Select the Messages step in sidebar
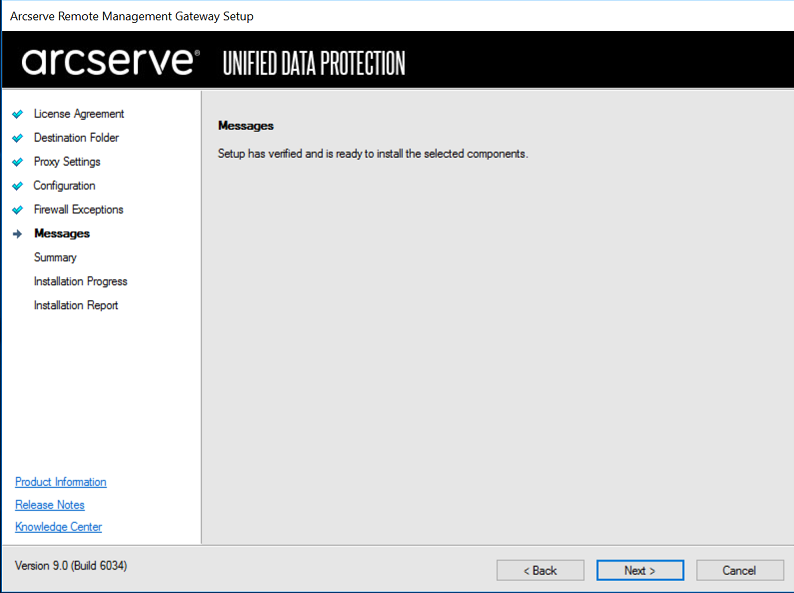 click(62, 233)
